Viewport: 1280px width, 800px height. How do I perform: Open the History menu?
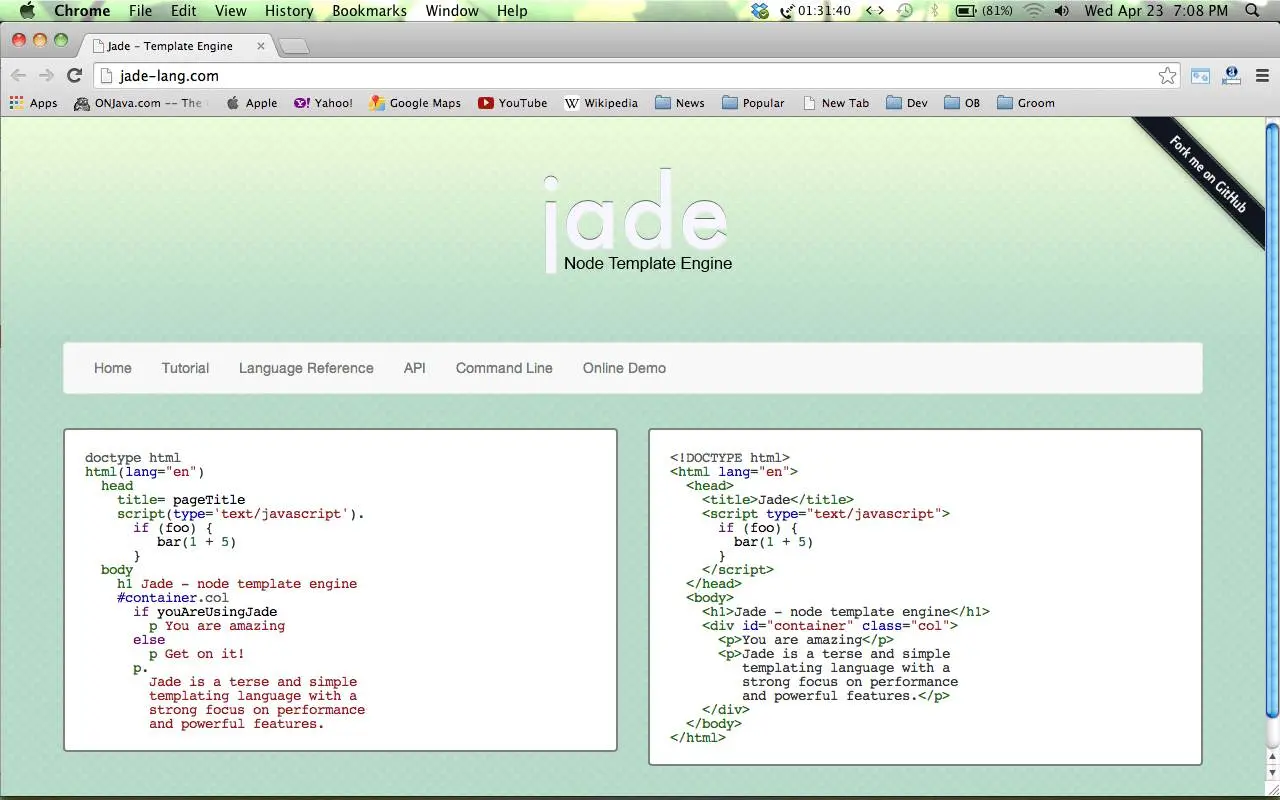tap(289, 11)
